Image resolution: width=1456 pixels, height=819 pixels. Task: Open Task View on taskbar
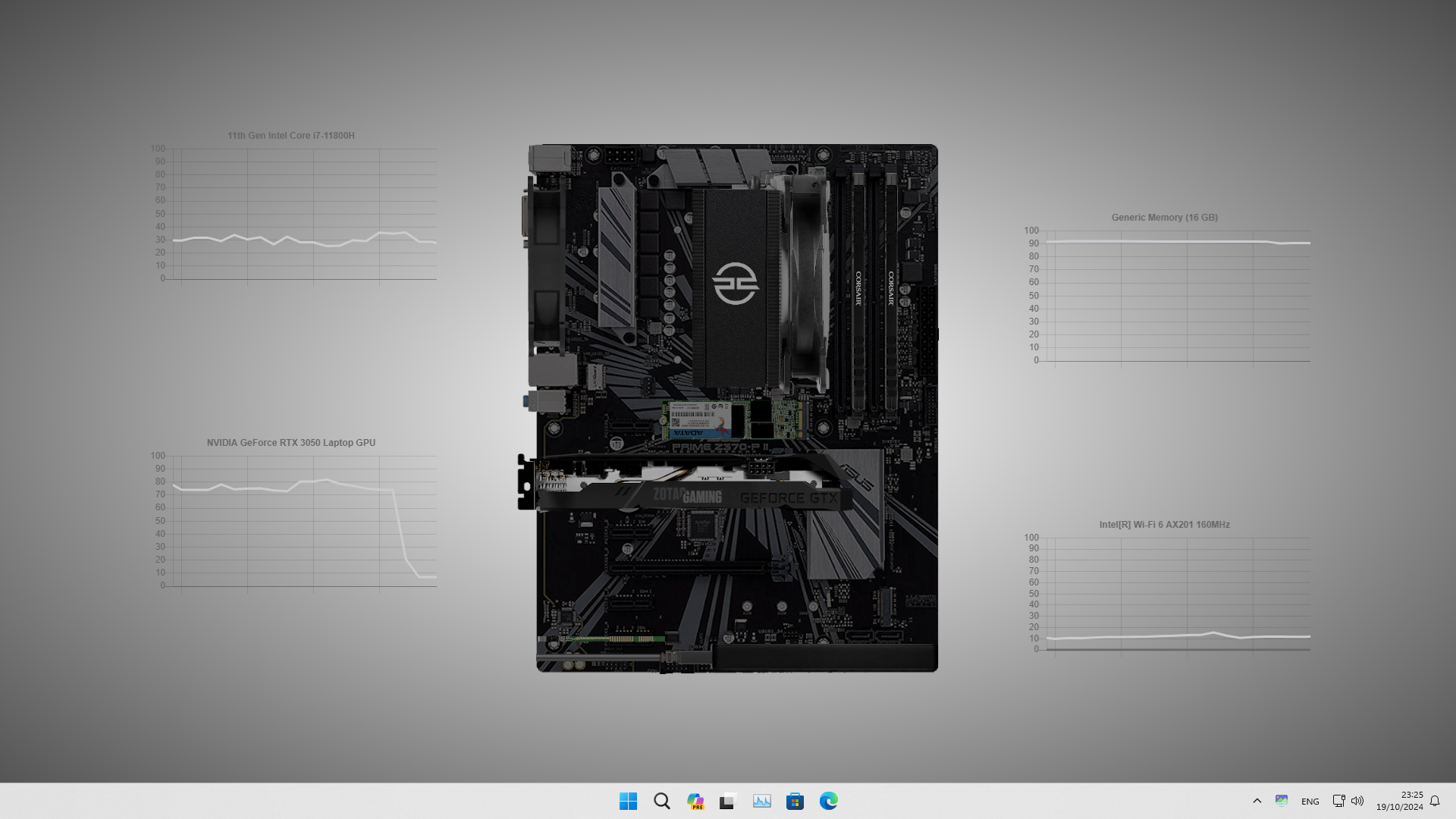pyautogui.click(x=728, y=801)
